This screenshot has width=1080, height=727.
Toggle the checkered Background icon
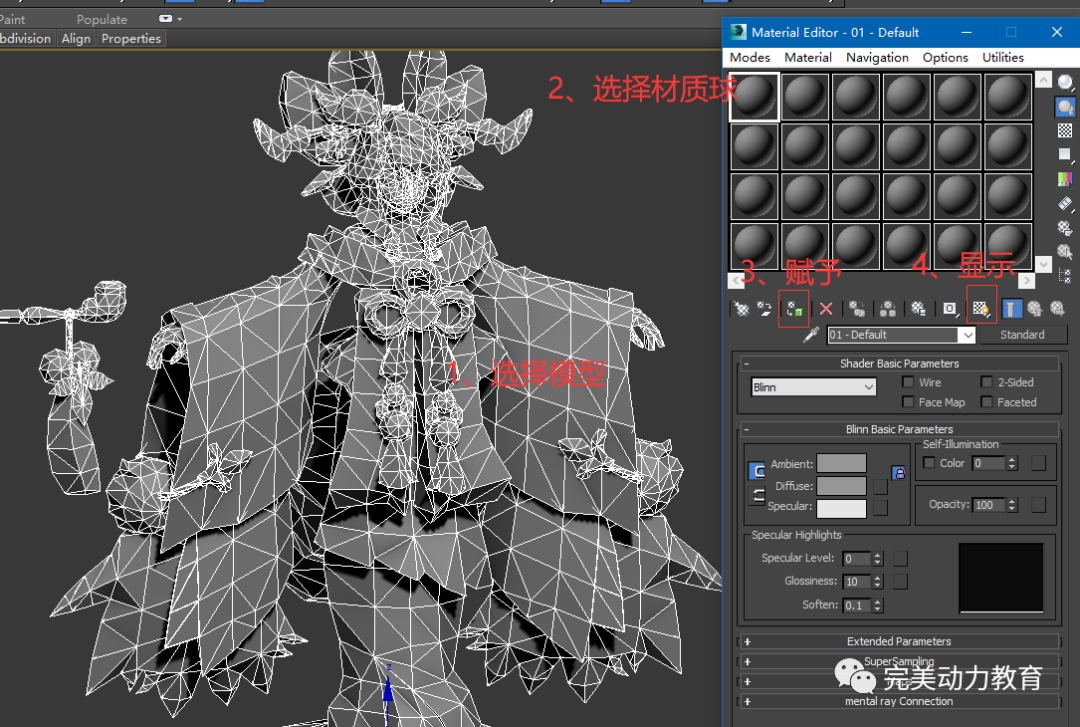click(1065, 131)
